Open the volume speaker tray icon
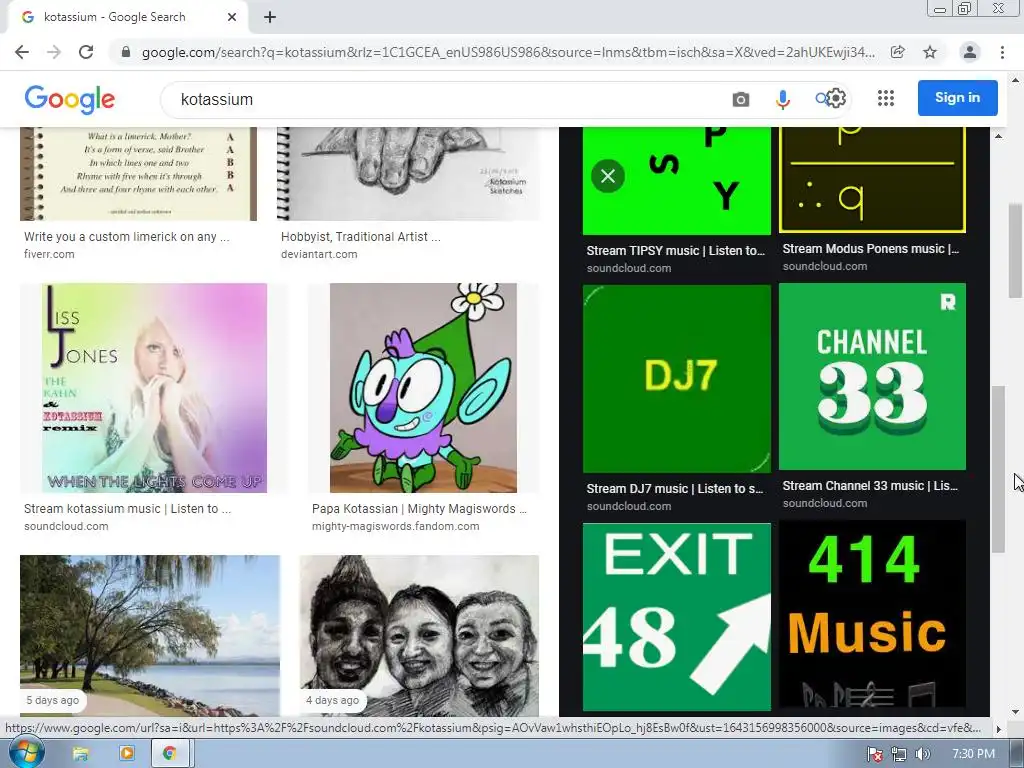Viewport: 1024px width, 768px height. click(922, 754)
